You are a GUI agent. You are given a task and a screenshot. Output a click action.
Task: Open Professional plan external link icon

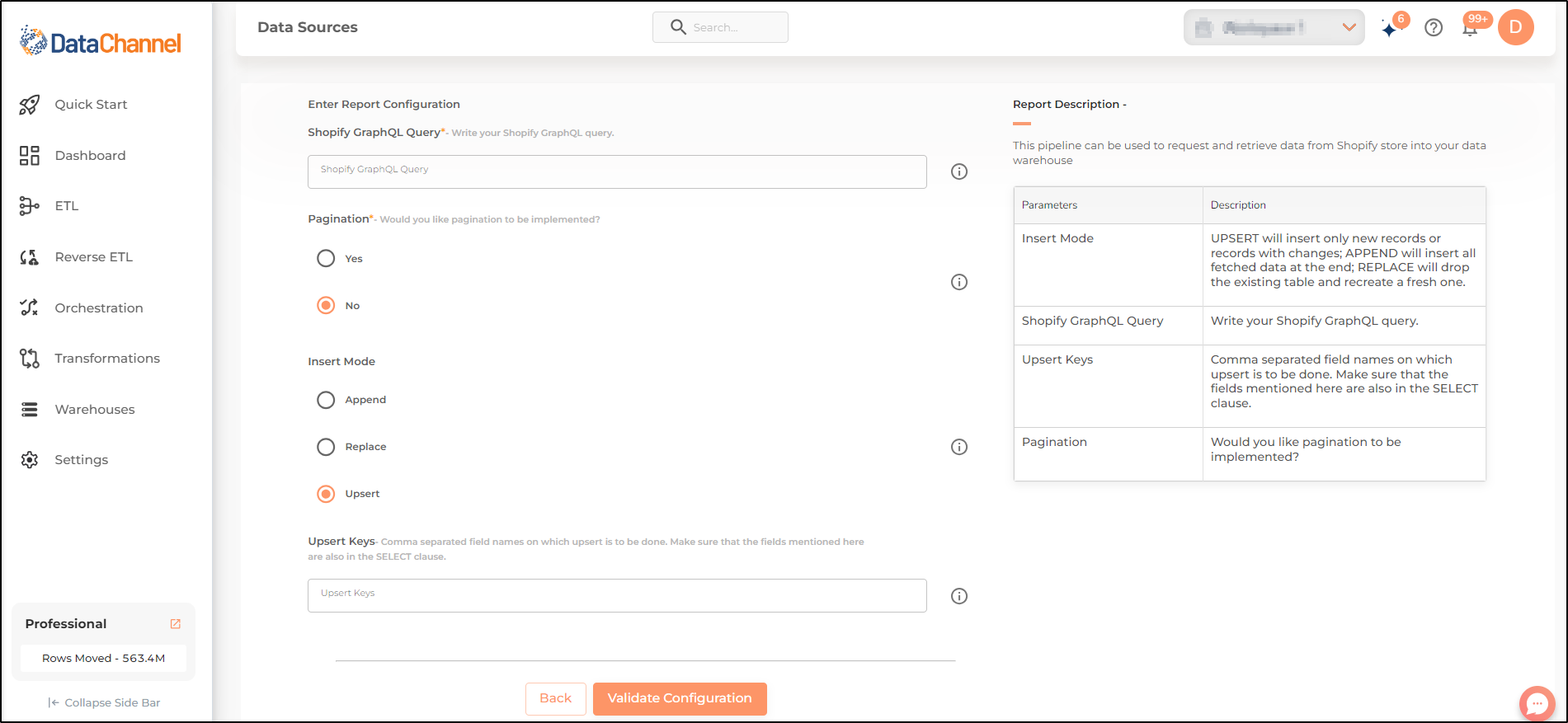[175, 624]
